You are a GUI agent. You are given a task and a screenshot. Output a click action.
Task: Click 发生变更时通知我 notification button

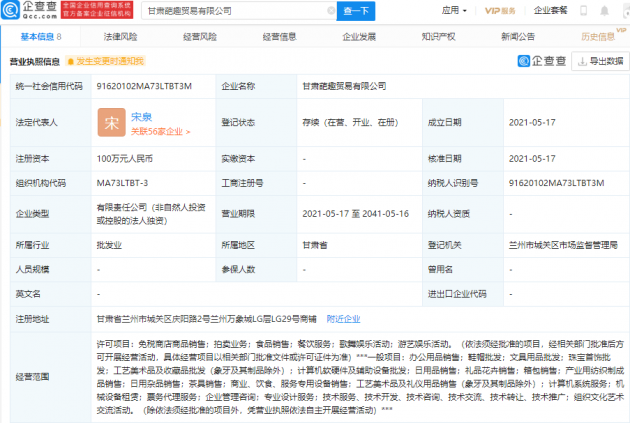tap(105, 61)
